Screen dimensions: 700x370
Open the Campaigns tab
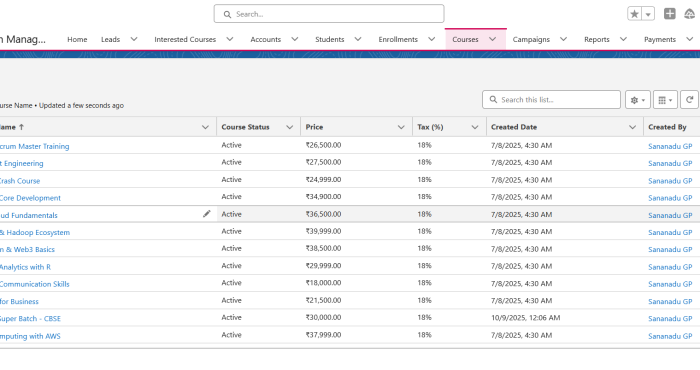click(x=531, y=39)
